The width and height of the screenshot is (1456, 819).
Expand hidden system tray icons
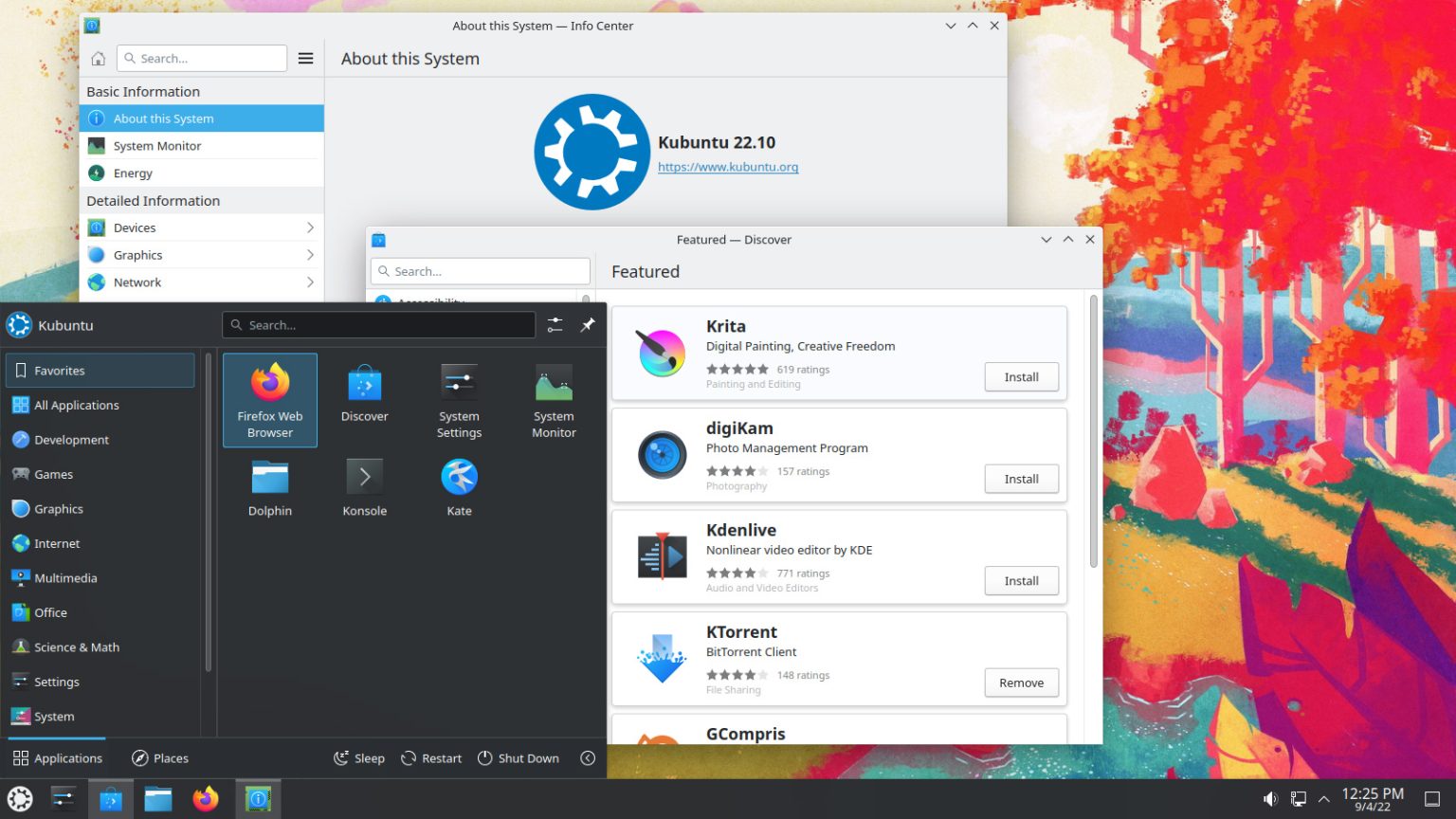pos(1325,798)
